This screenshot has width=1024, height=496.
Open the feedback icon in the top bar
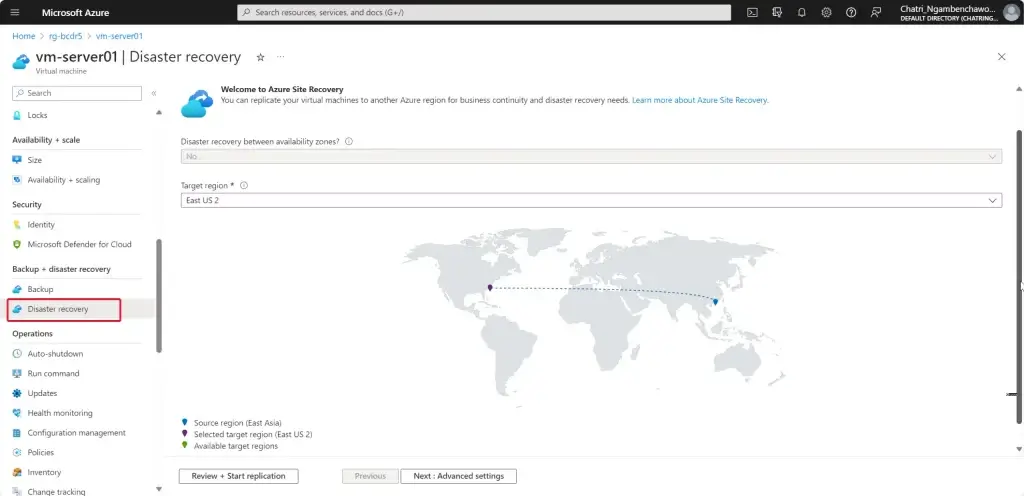click(x=876, y=12)
